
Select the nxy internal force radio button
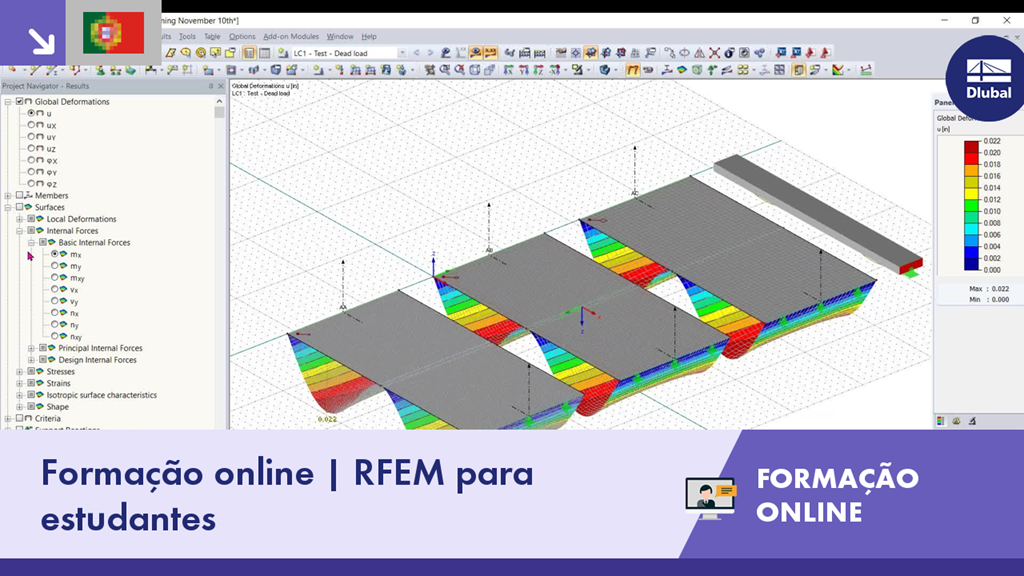click(55, 336)
